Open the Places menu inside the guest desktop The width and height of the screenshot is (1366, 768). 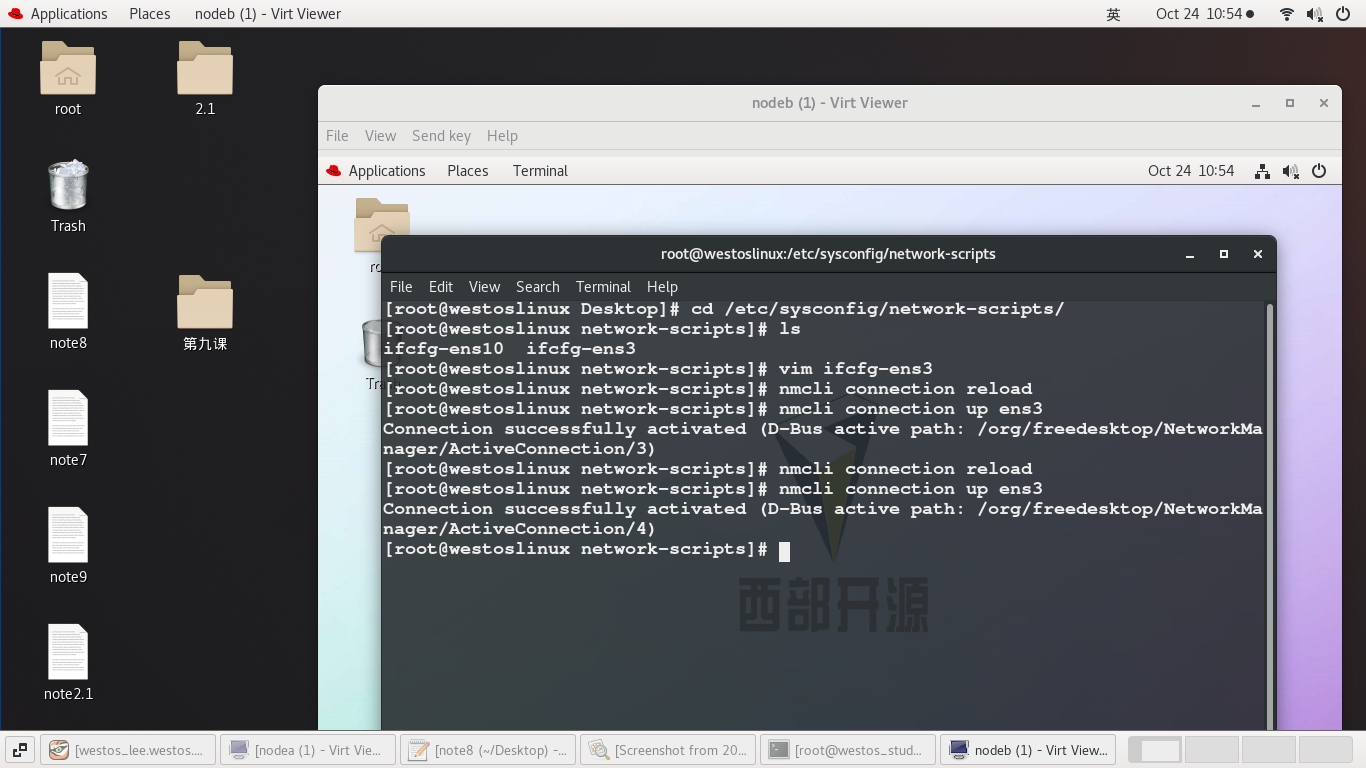467,170
